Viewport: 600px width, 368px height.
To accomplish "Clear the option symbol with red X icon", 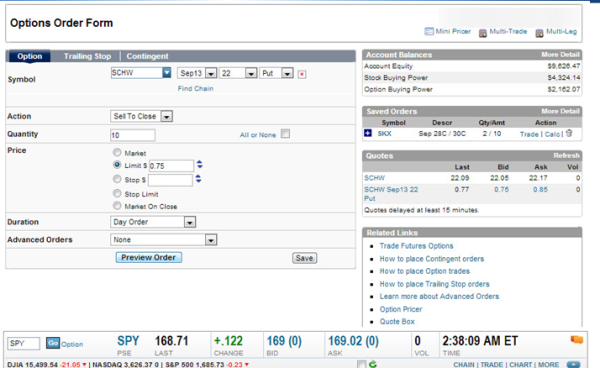I will pyautogui.click(x=302, y=74).
